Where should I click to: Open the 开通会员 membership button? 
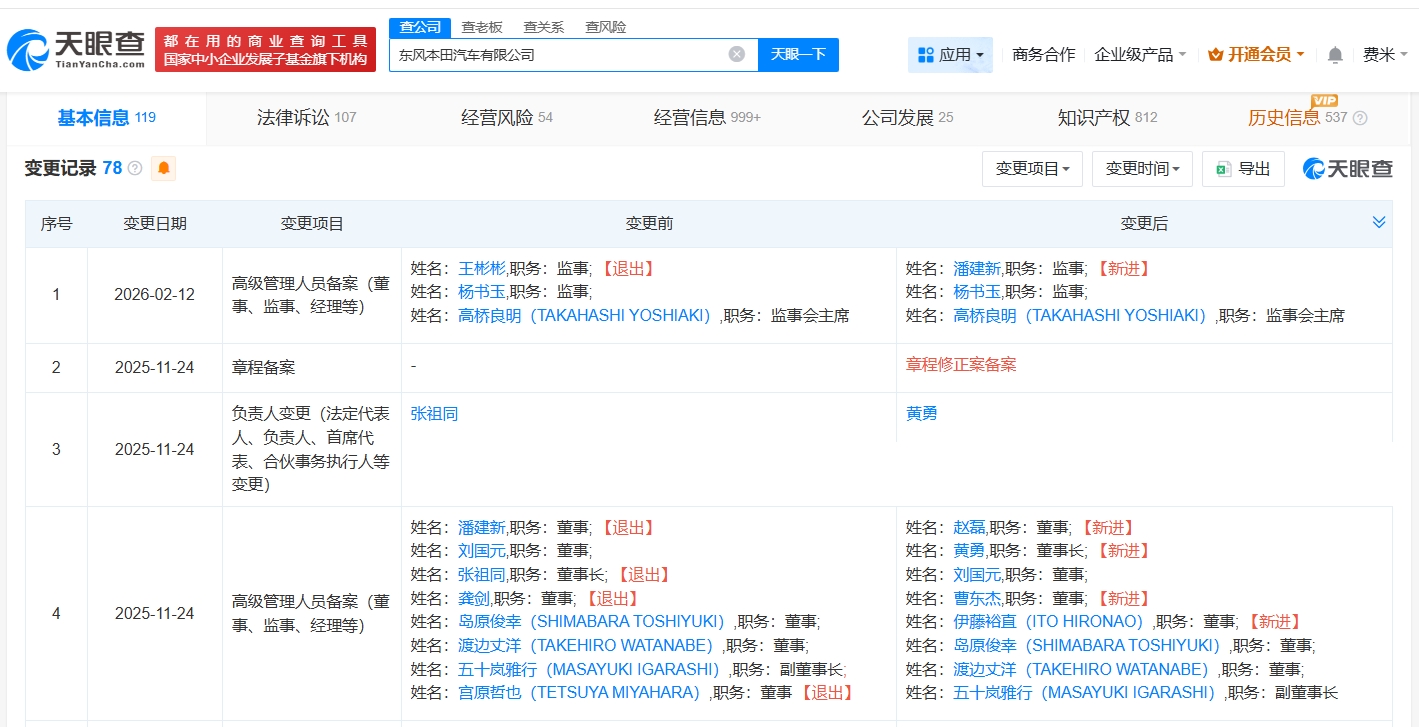[x=1255, y=55]
